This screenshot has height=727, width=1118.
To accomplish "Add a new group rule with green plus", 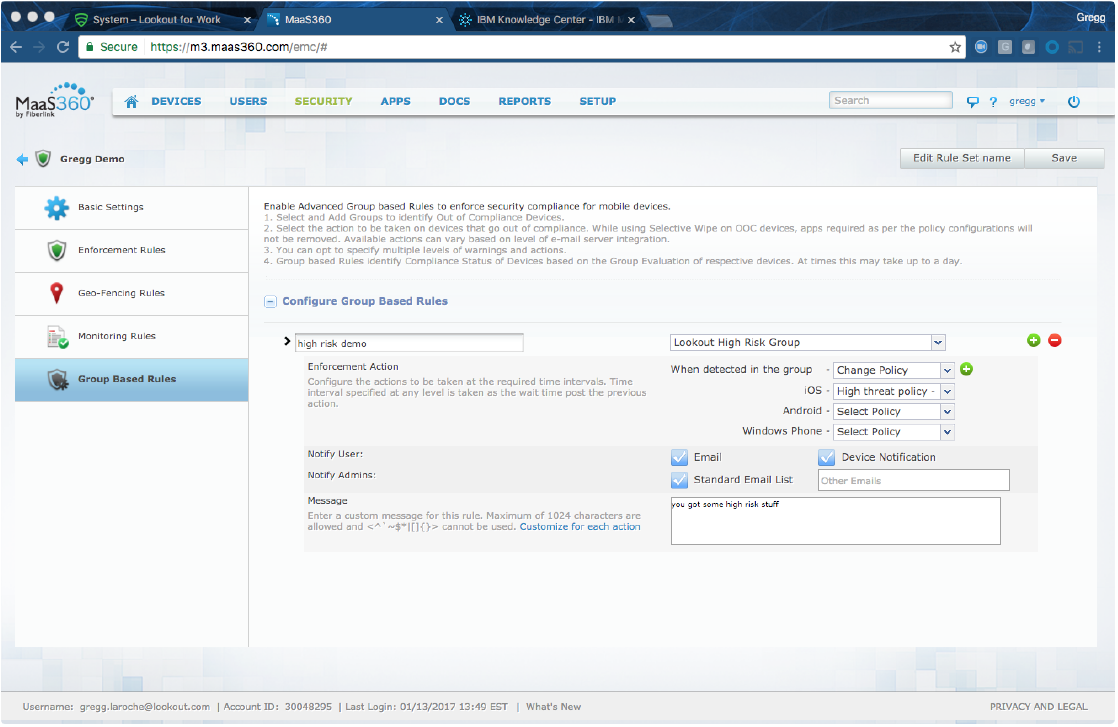I will [1033, 341].
